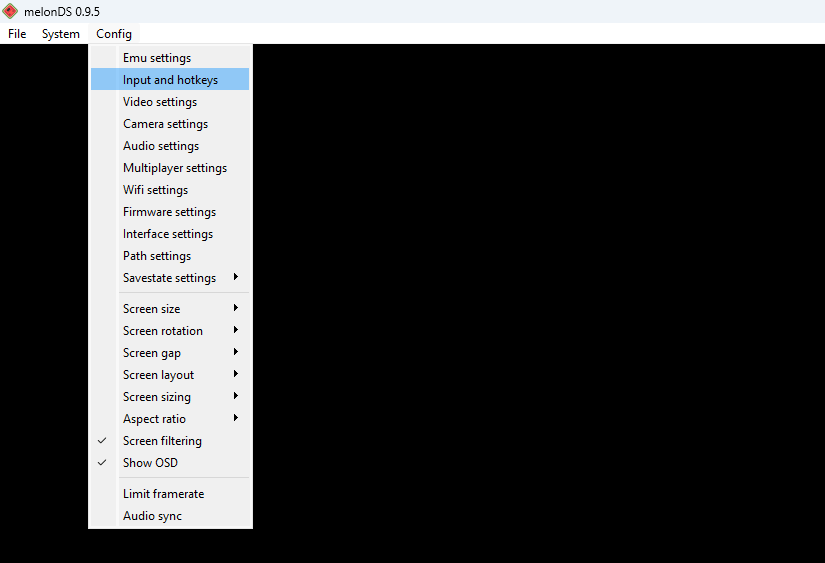This screenshot has width=825, height=563.
Task: Close the Config menu from menu bar
Action: coord(114,34)
